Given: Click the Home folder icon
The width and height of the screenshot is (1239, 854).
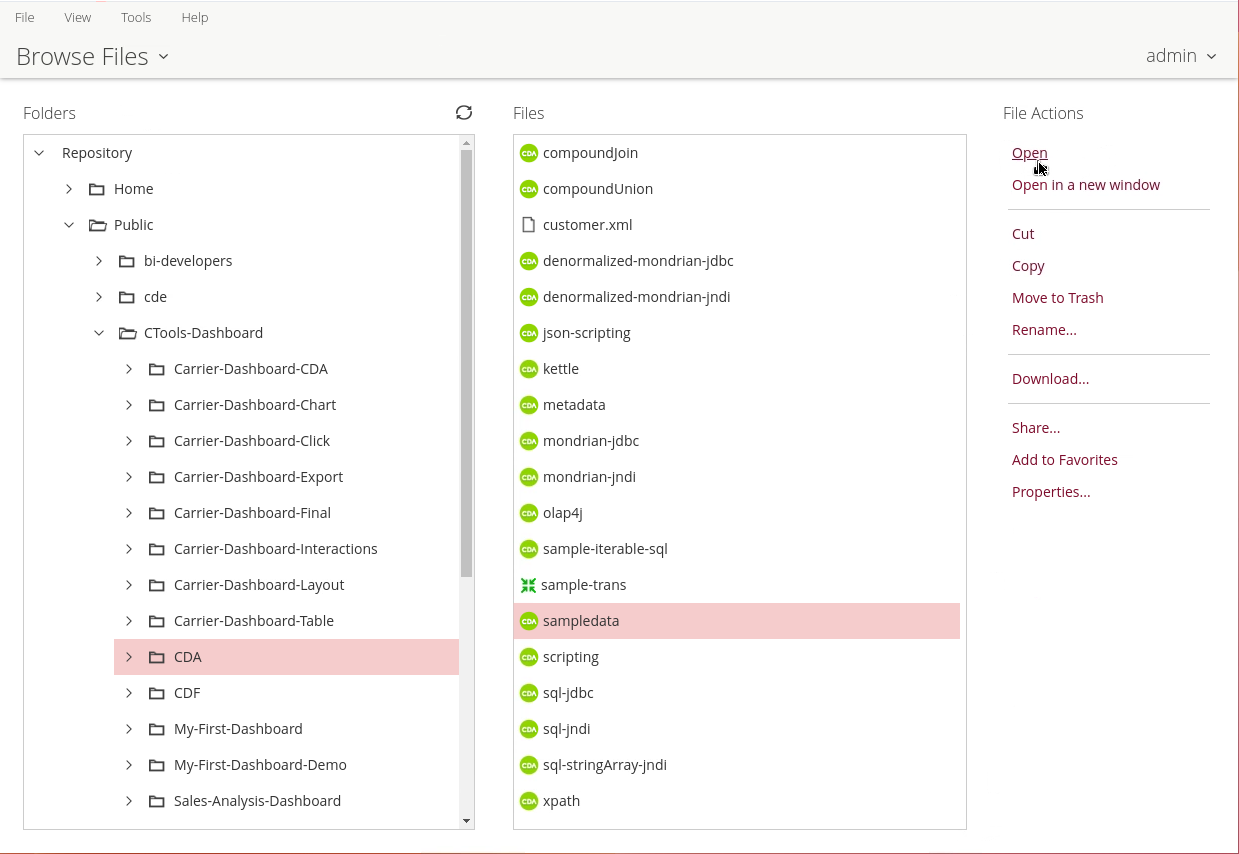Looking at the screenshot, I should click(x=97, y=189).
